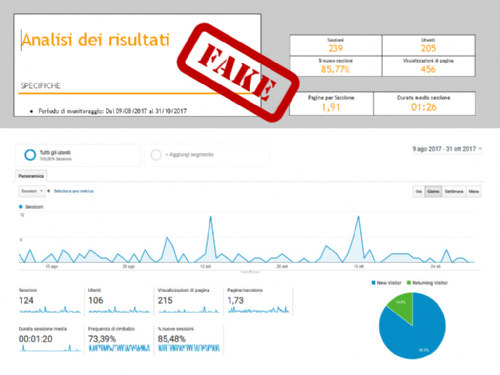Click the SPECIFICHE heading
The width and height of the screenshot is (500, 375).
click(x=41, y=86)
